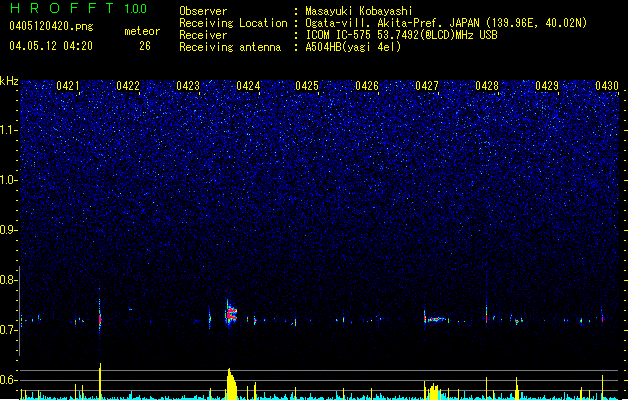This screenshot has height=400, width=629.
Task: Select the filename 0405120420.png
Action: coord(51,26)
